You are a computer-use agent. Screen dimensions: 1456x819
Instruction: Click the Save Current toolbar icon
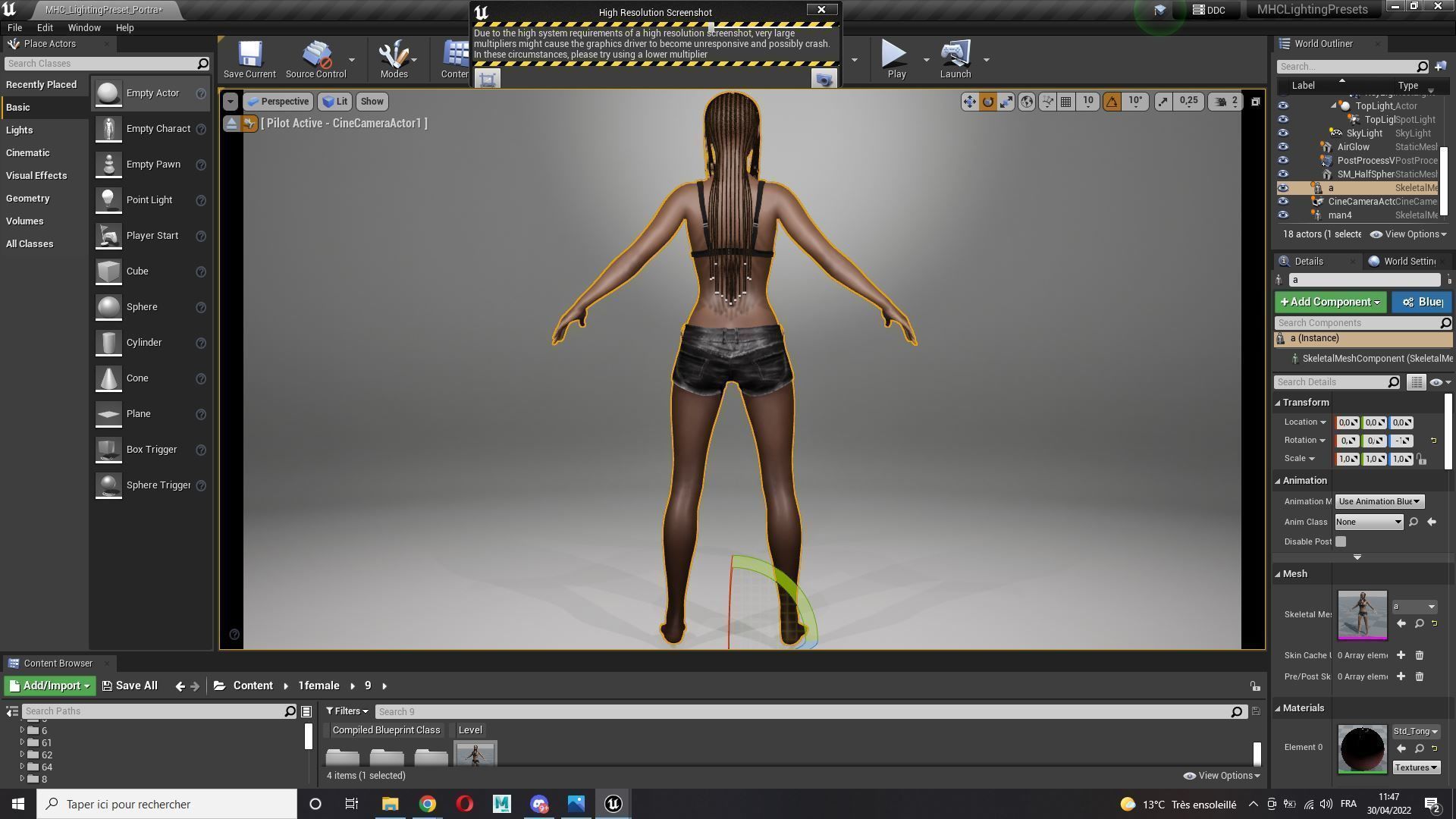249,59
